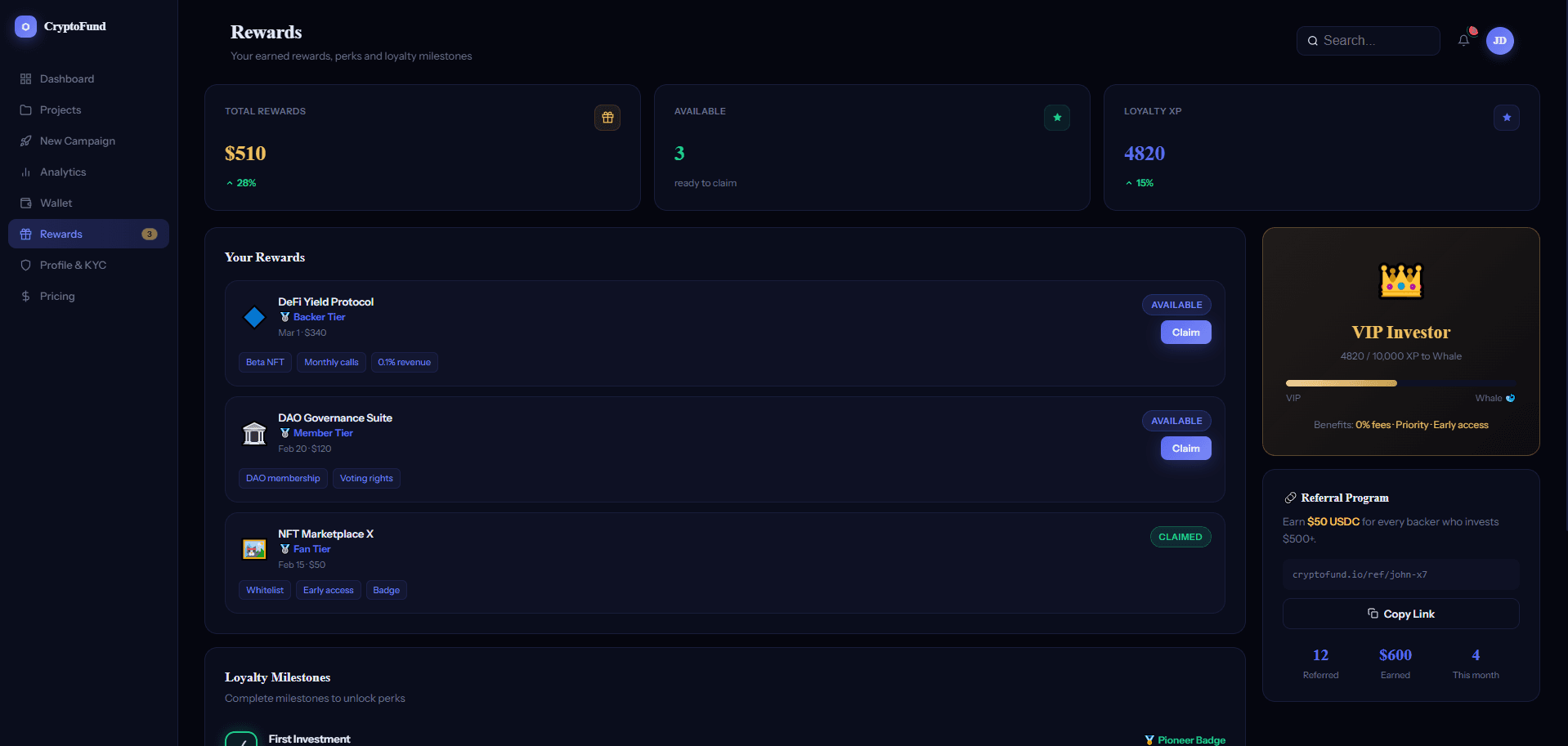Viewport: 1568px width, 746px height.
Task: Open the notification bell
Action: click(1463, 39)
